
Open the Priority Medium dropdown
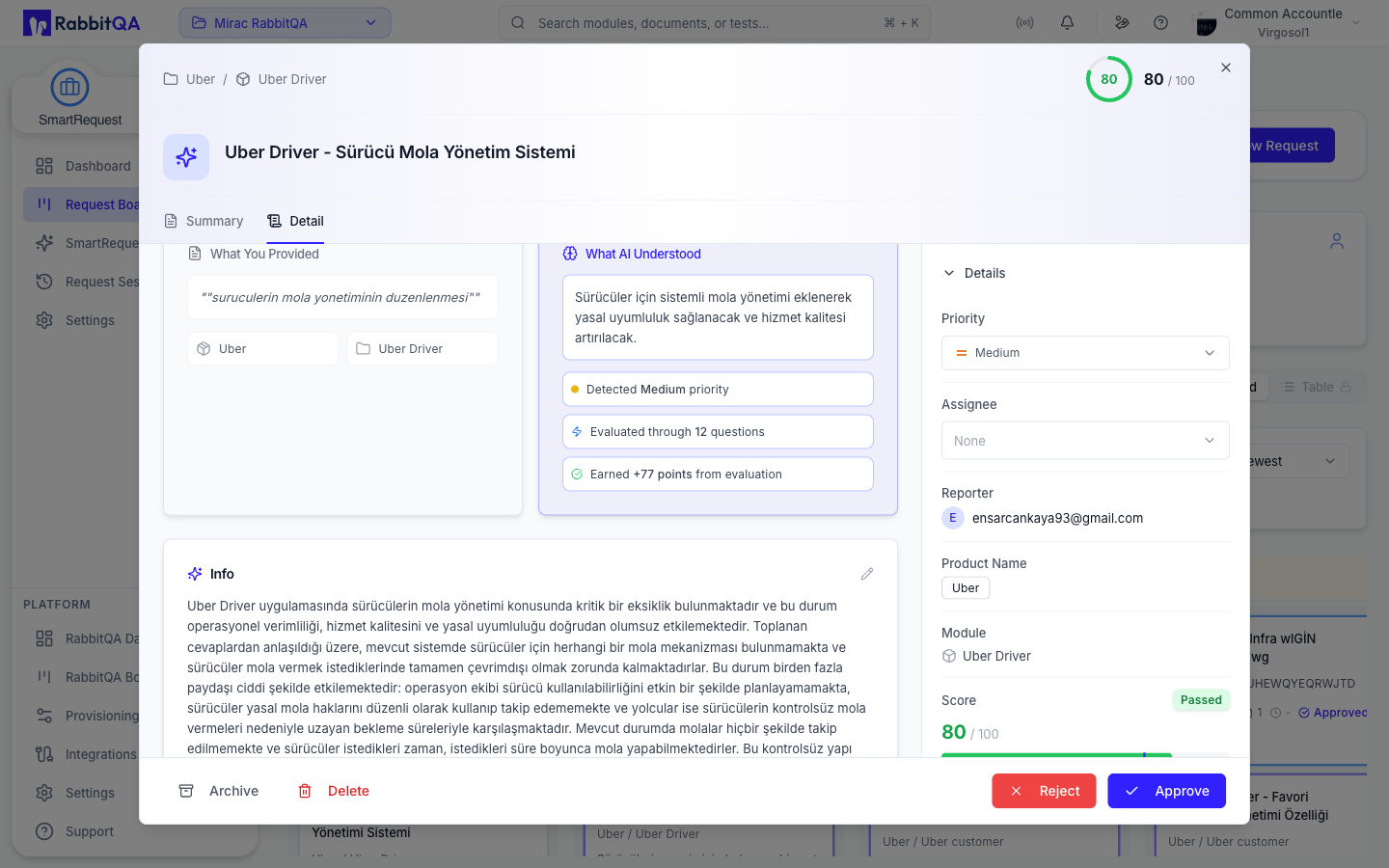click(x=1085, y=353)
